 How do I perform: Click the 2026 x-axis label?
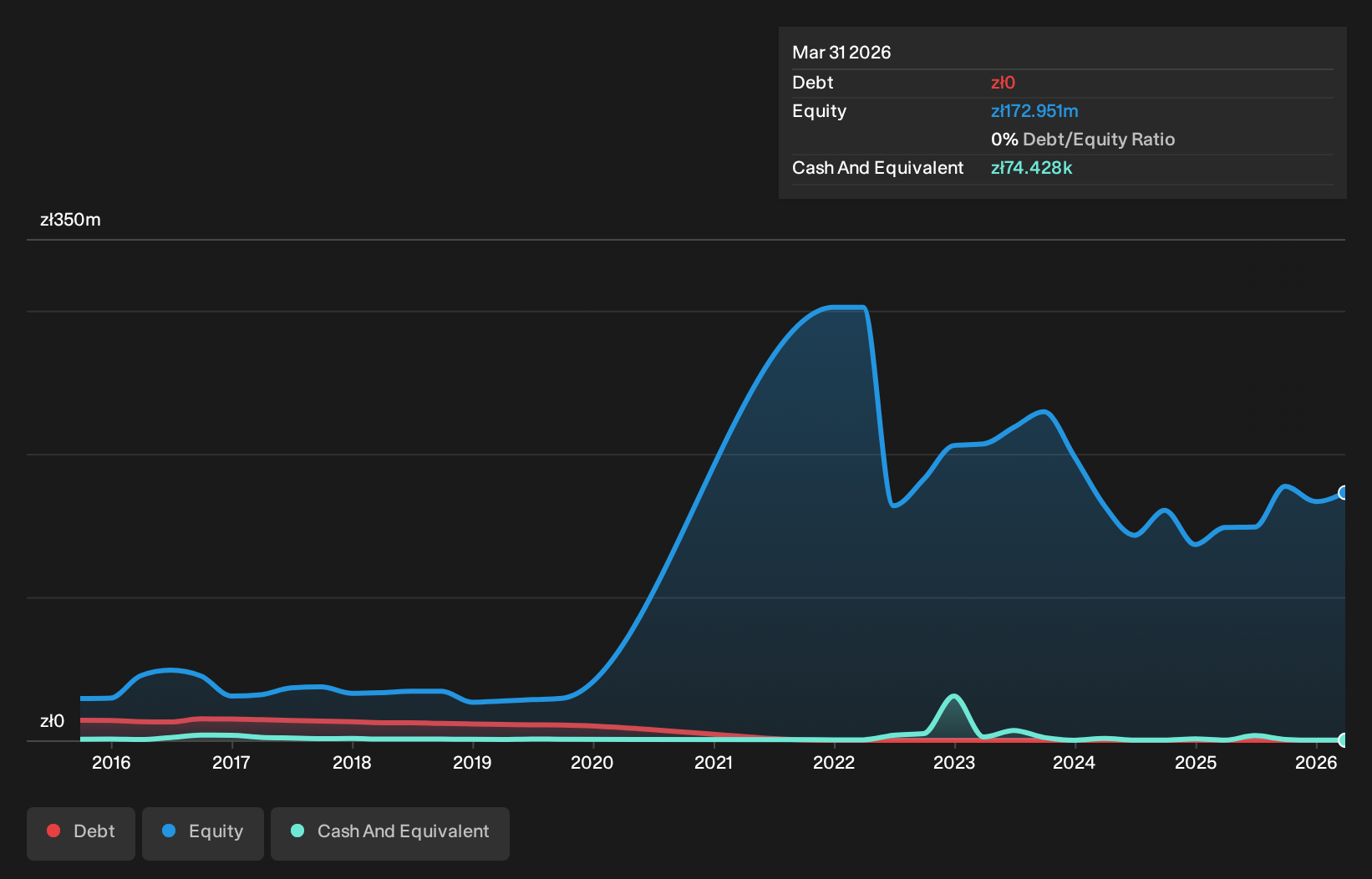pos(1316,763)
